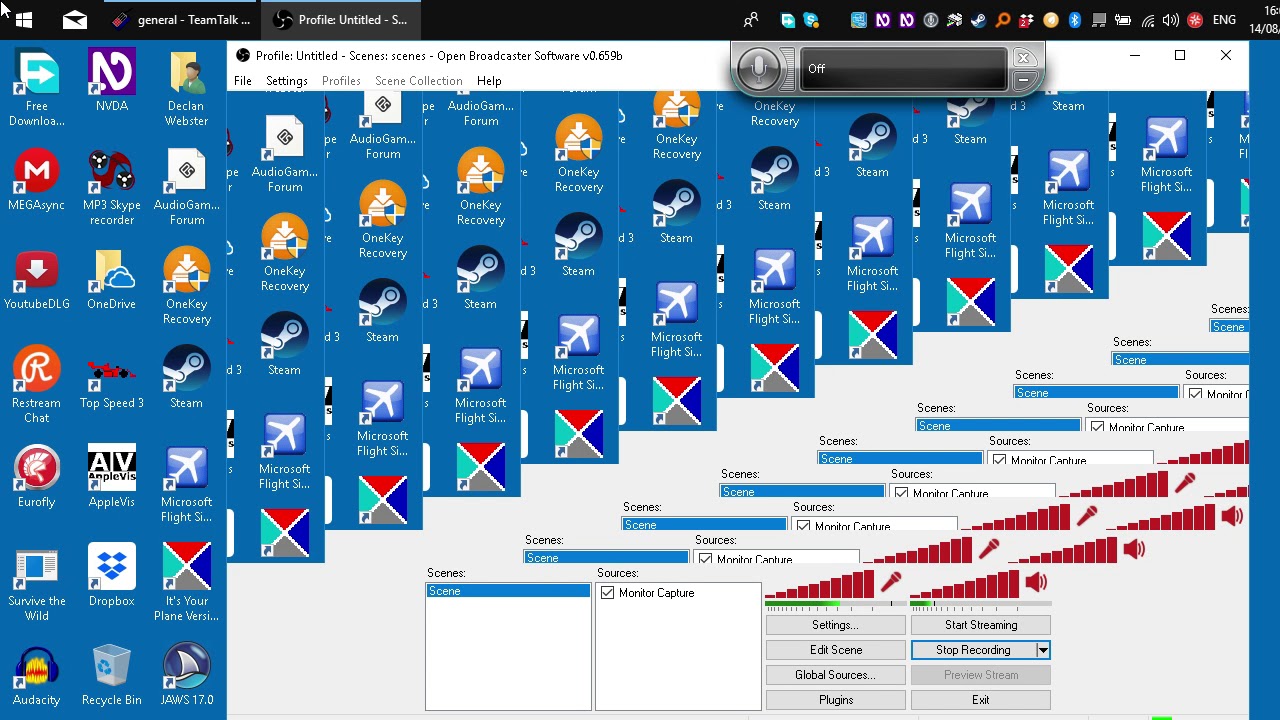1280x720 pixels.
Task: Open the Profiles menu
Action: tap(341, 81)
